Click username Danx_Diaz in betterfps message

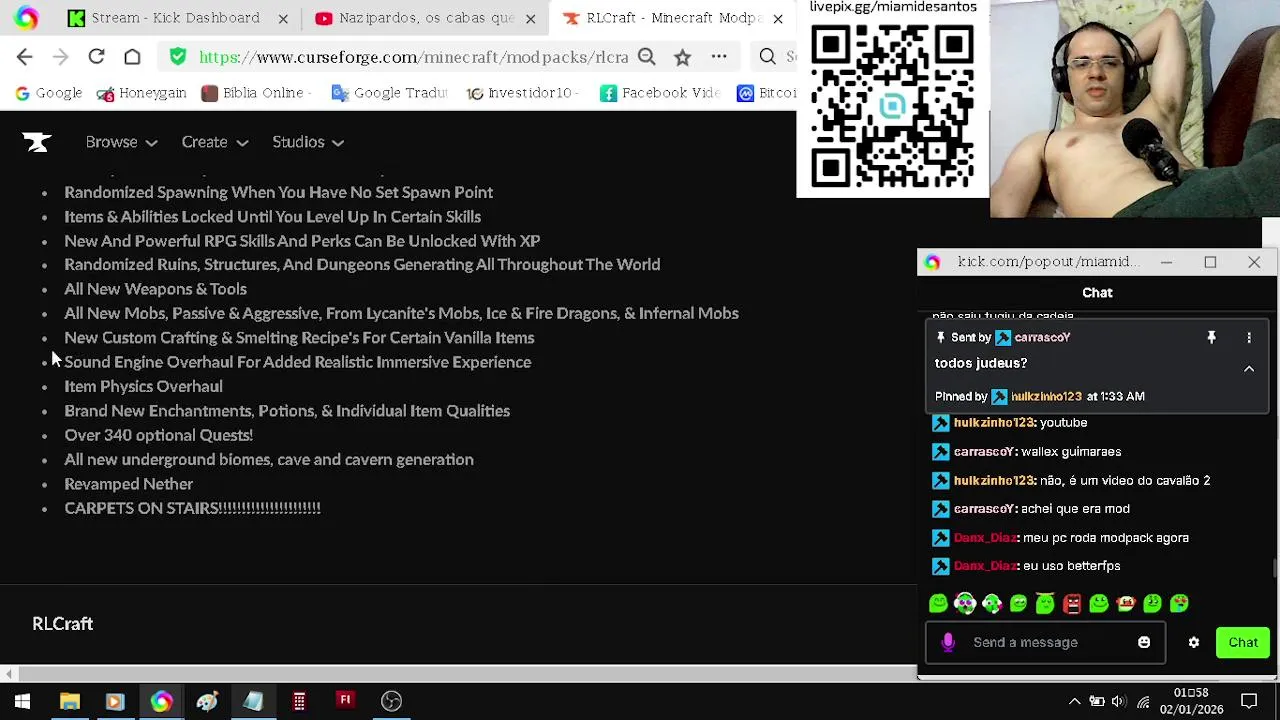pos(985,566)
